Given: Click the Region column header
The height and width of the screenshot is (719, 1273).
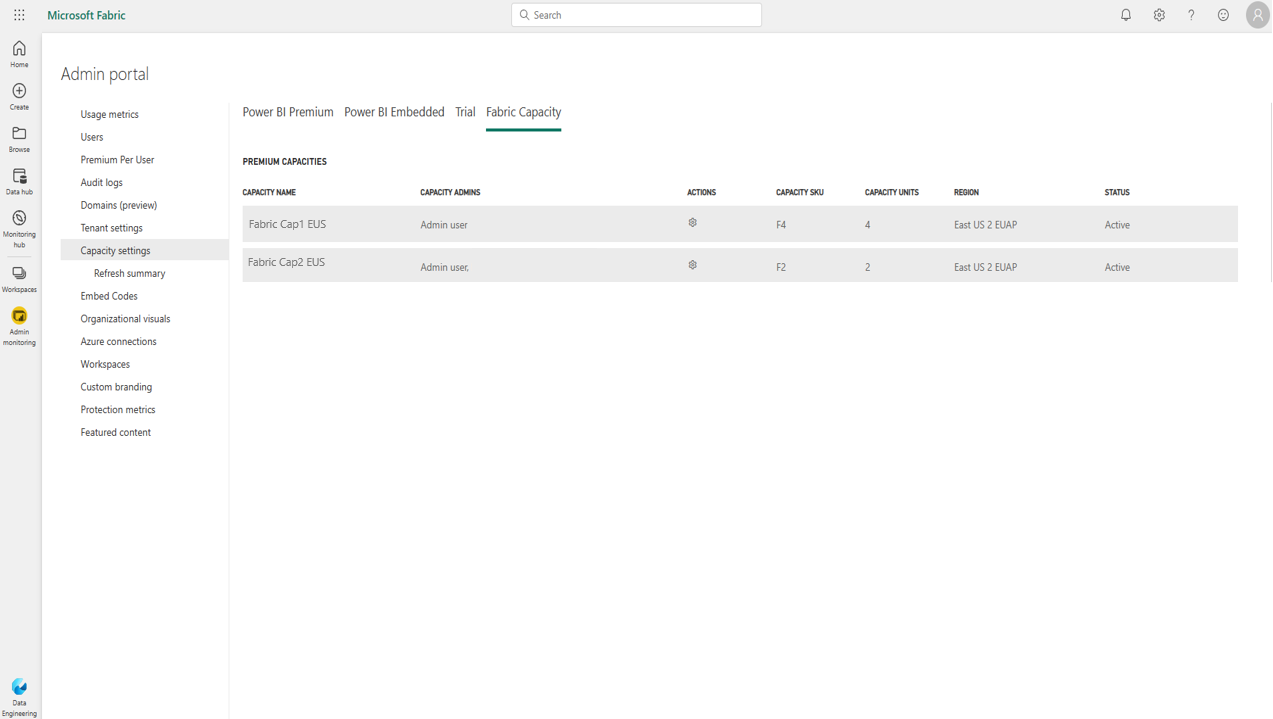Looking at the screenshot, I should pyautogui.click(x=966, y=192).
